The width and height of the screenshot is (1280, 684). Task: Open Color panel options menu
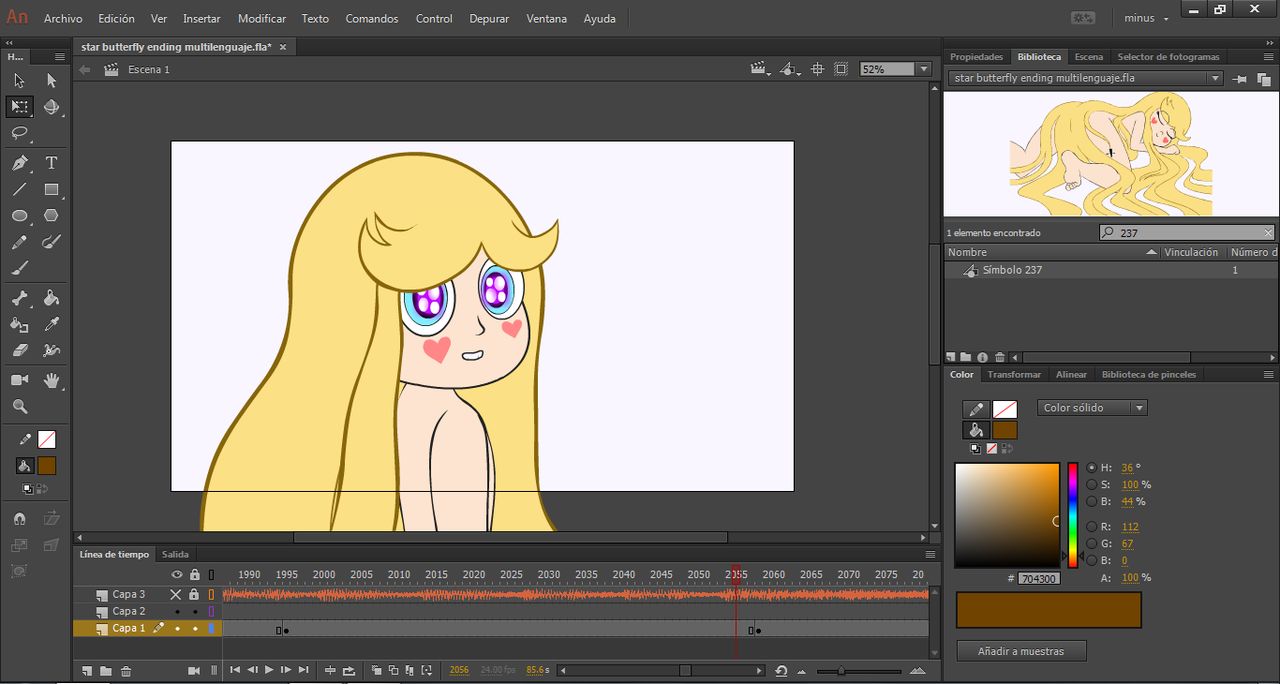(1268, 374)
